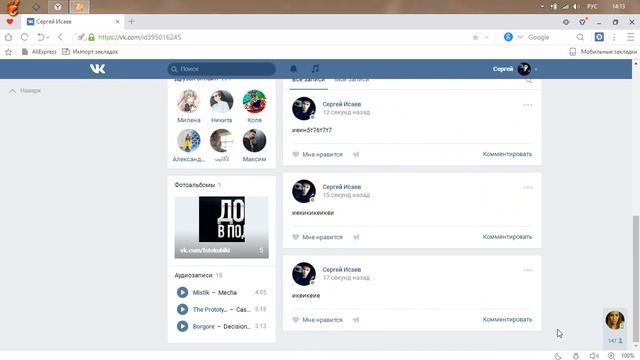This screenshot has height=360, width=640.
Task: Open the browser hamburger menu
Action: pyautogui.click(x=631, y=37)
